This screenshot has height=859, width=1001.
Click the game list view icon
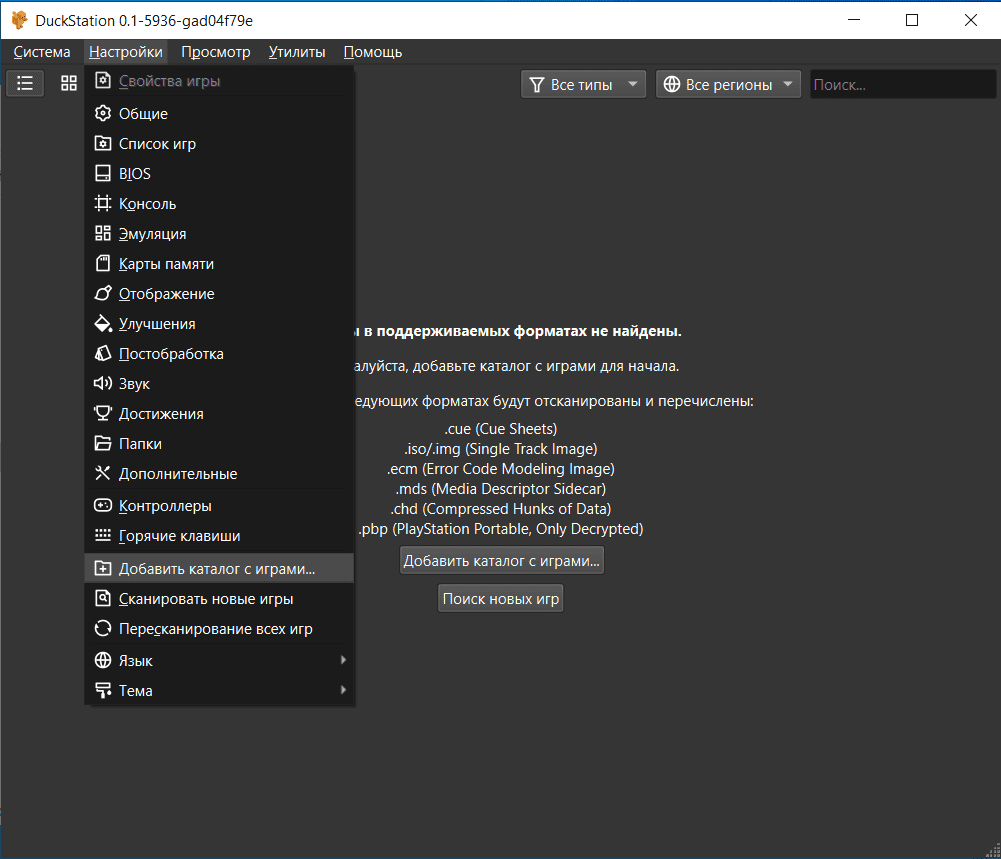tap(25, 83)
